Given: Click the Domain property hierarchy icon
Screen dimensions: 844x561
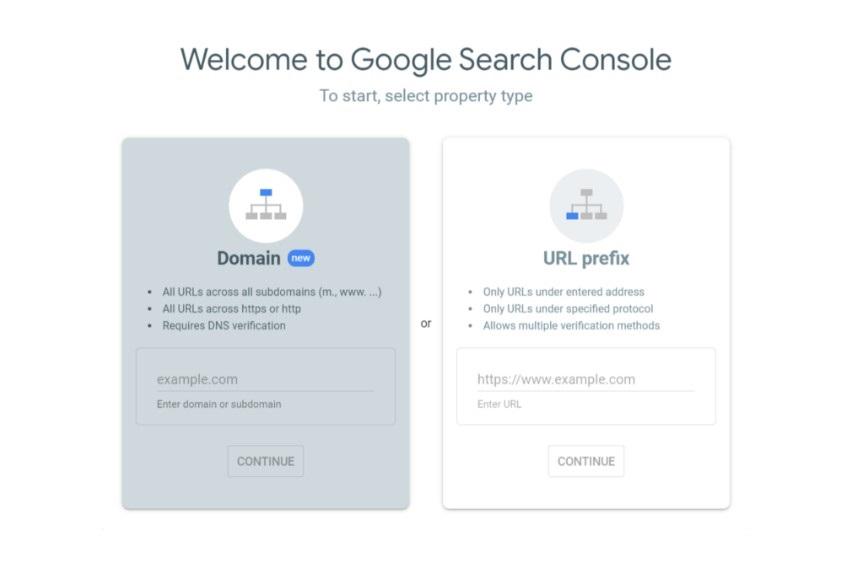Looking at the screenshot, I should (266, 206).
